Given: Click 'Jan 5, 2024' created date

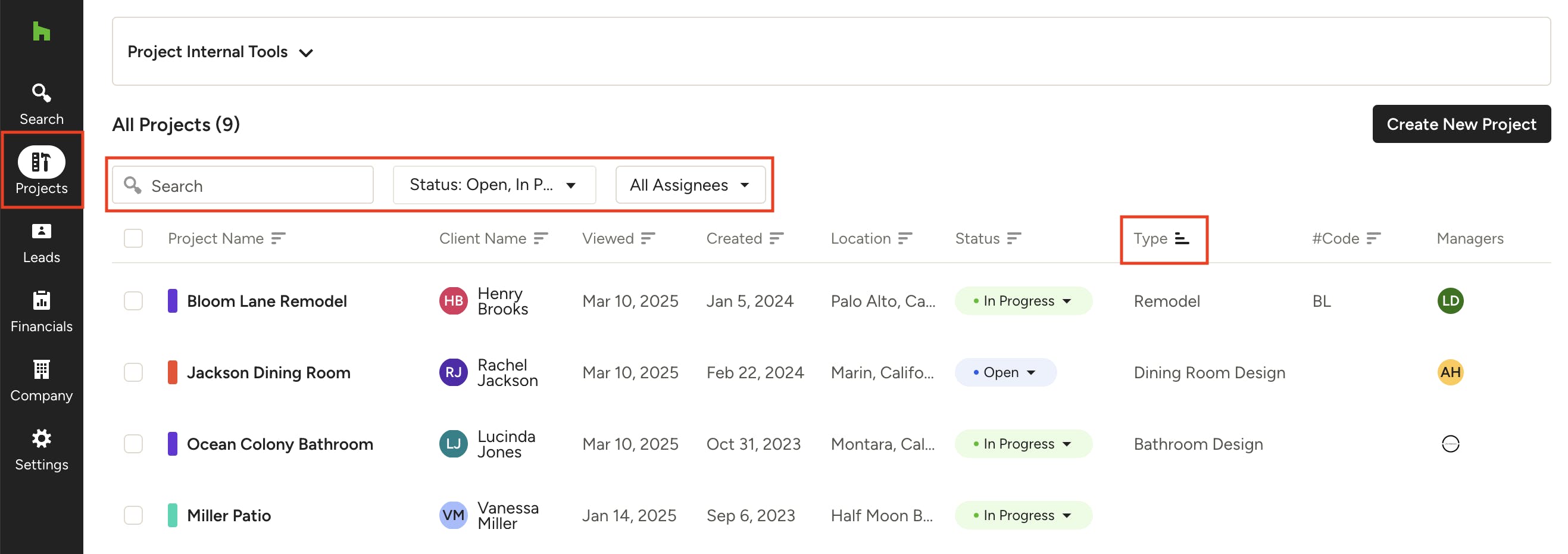Looking at the screenshot, I should [749, 301].
